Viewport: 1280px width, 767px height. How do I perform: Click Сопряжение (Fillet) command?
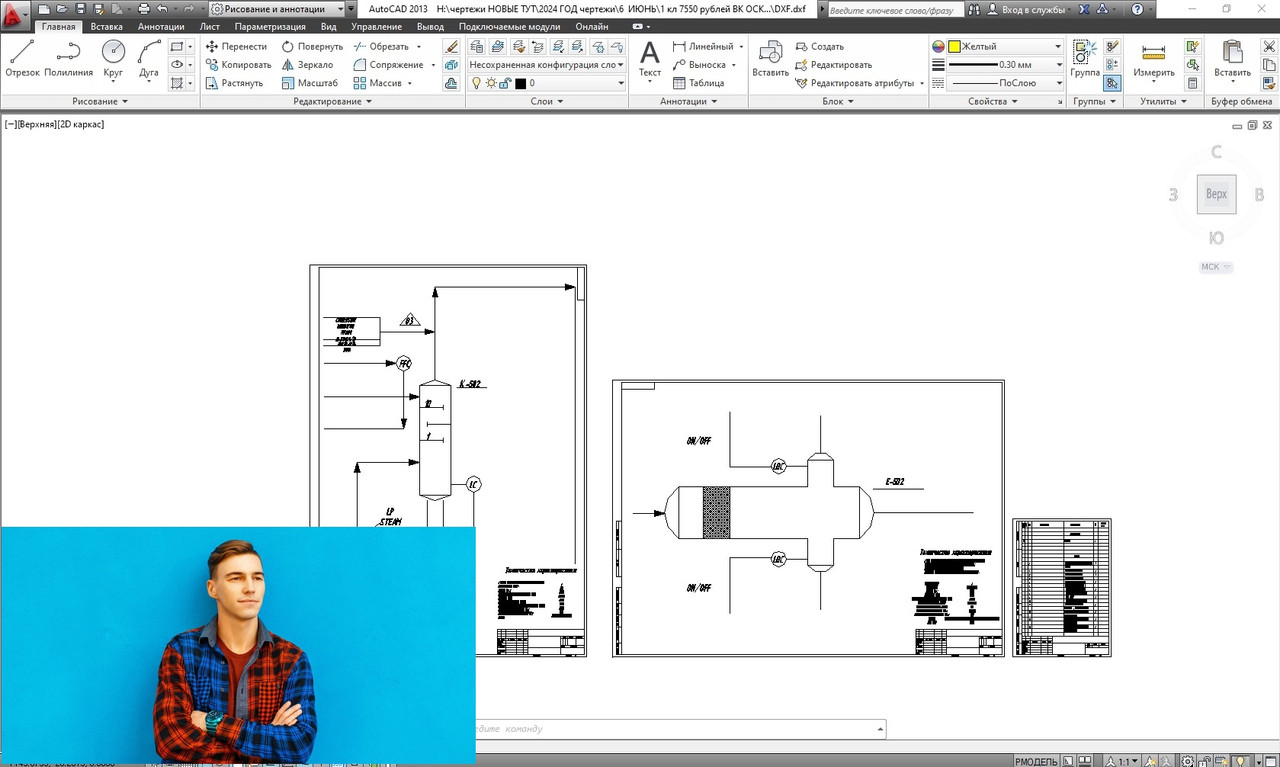(x=388, y=65)
